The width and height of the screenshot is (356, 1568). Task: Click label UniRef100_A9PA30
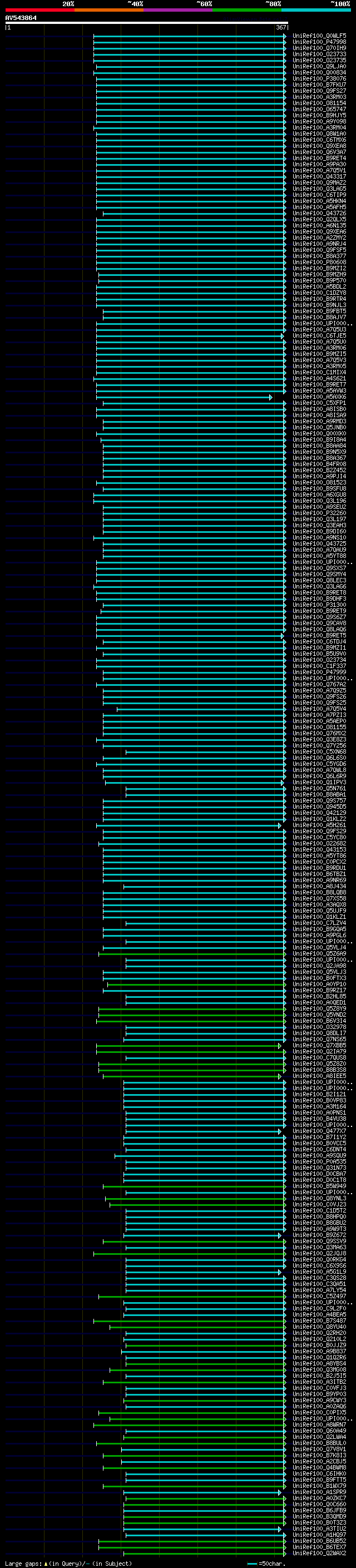tap(319, 164)
